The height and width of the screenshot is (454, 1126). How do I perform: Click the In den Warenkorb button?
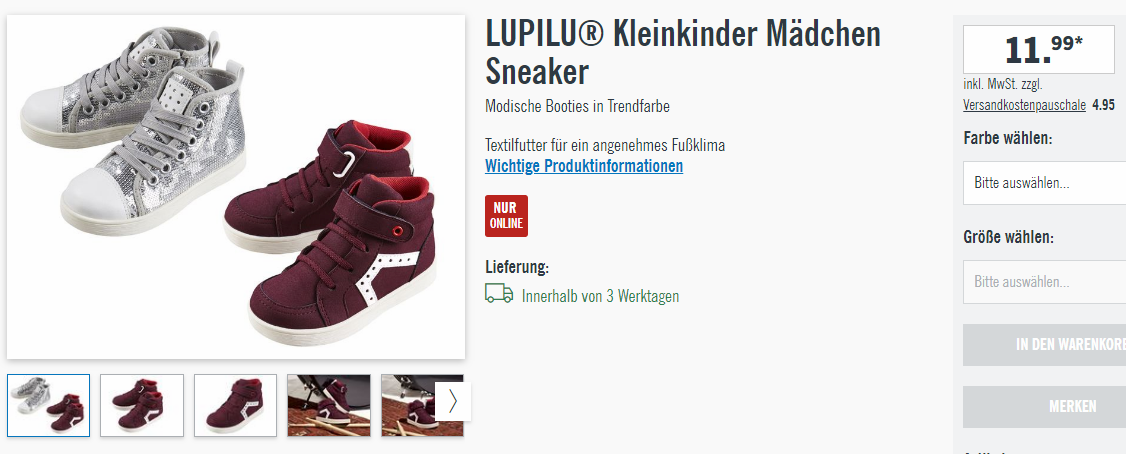pyautogui.click(x=1045, y=345)
